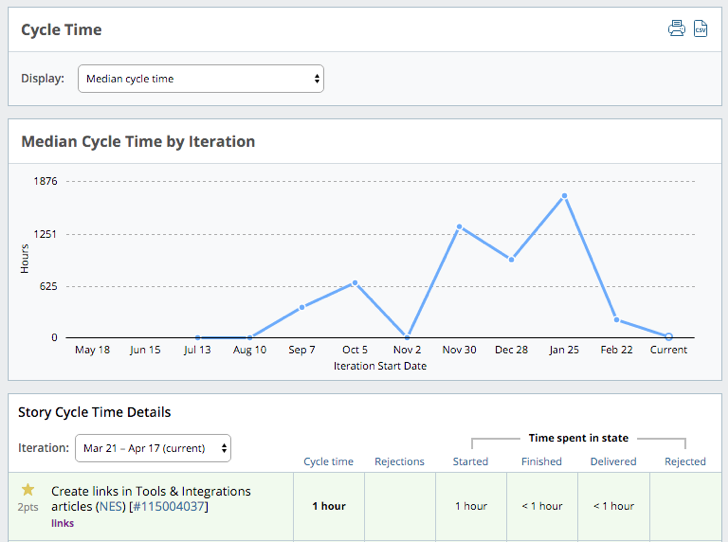Viewport: 728px width, 542px height.
Task: Open the Iteration date range dropdown
Action: [153, 448]
